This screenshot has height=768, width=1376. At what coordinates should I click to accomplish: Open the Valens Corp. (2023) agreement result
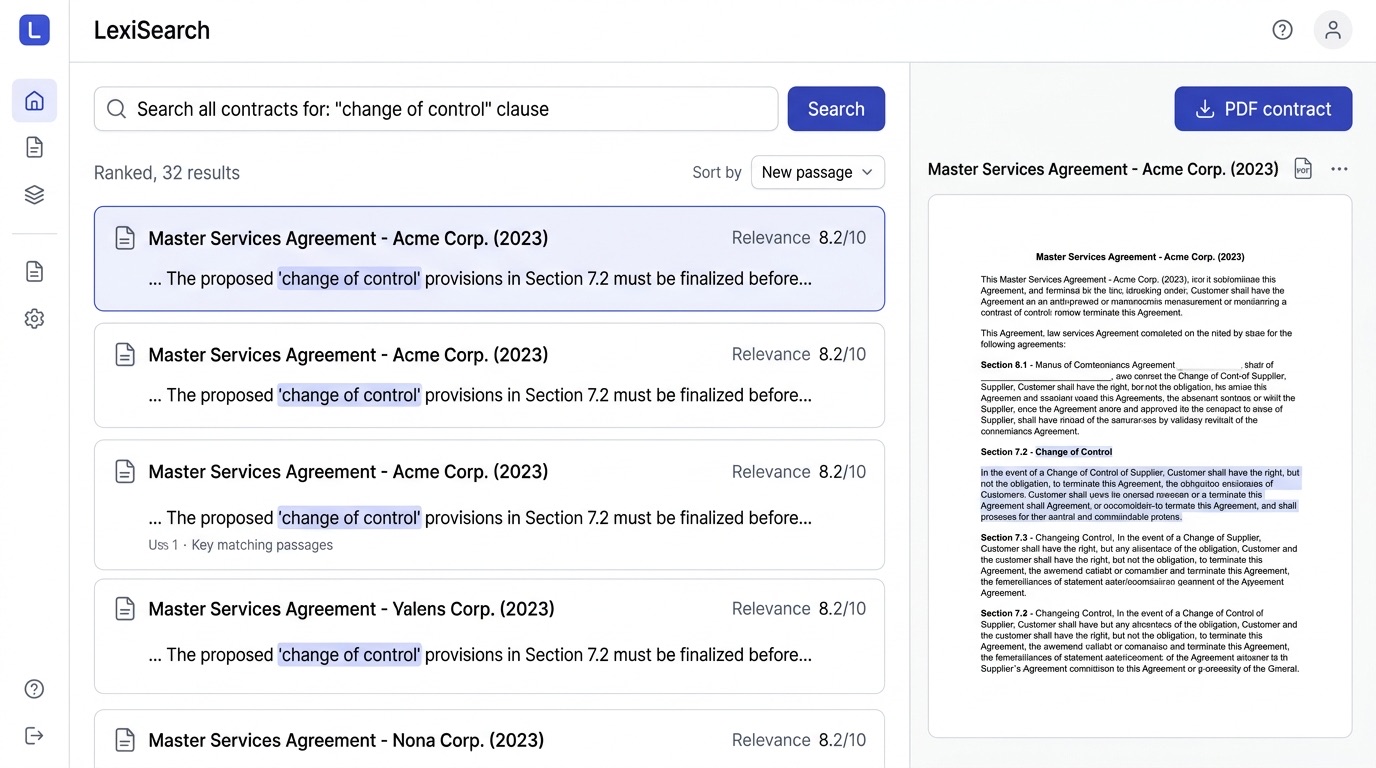(489, 636)
